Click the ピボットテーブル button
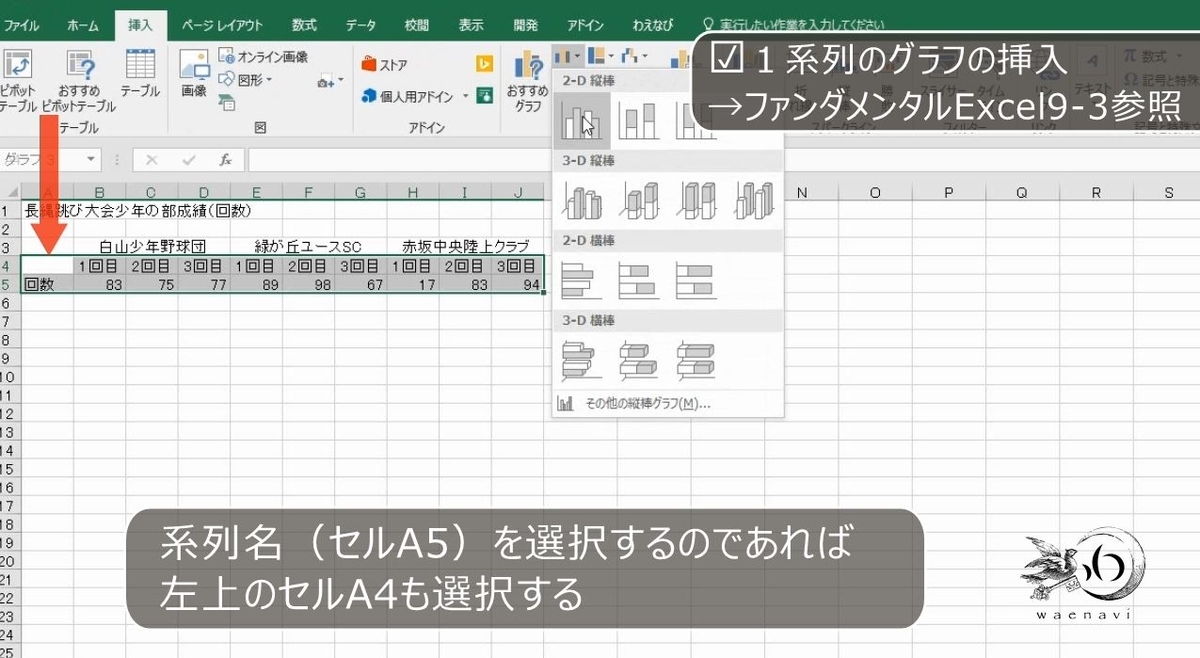Screen dimensions: 1200x658 (x=16, y=80)
